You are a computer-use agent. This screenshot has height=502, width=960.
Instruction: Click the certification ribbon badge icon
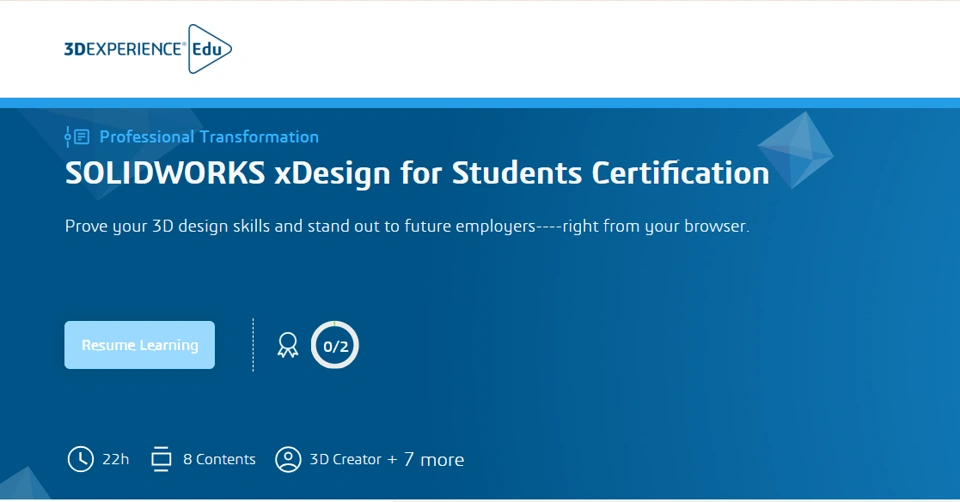coord(287,345)
